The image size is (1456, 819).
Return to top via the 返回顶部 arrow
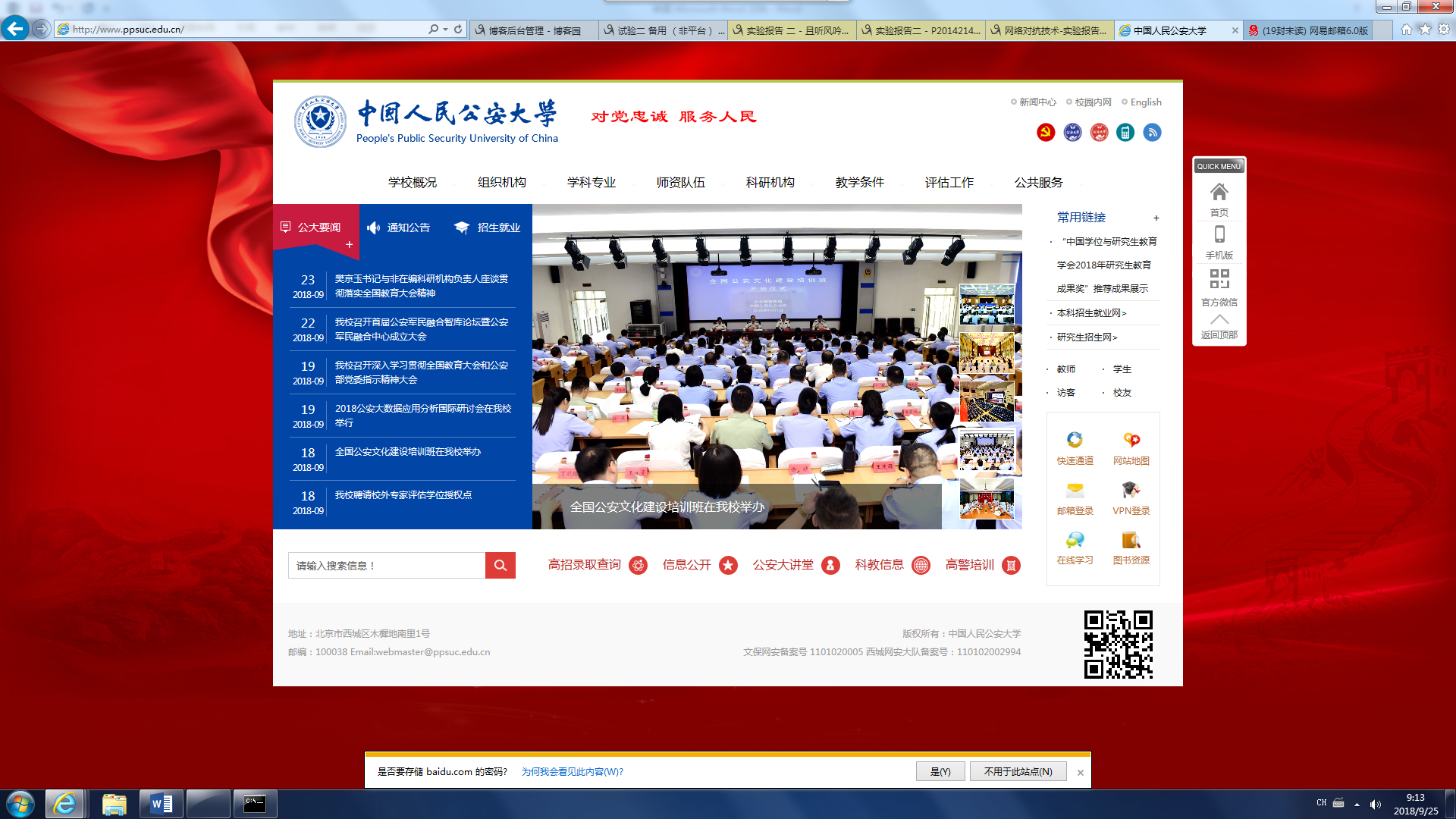pos(1219,320)
